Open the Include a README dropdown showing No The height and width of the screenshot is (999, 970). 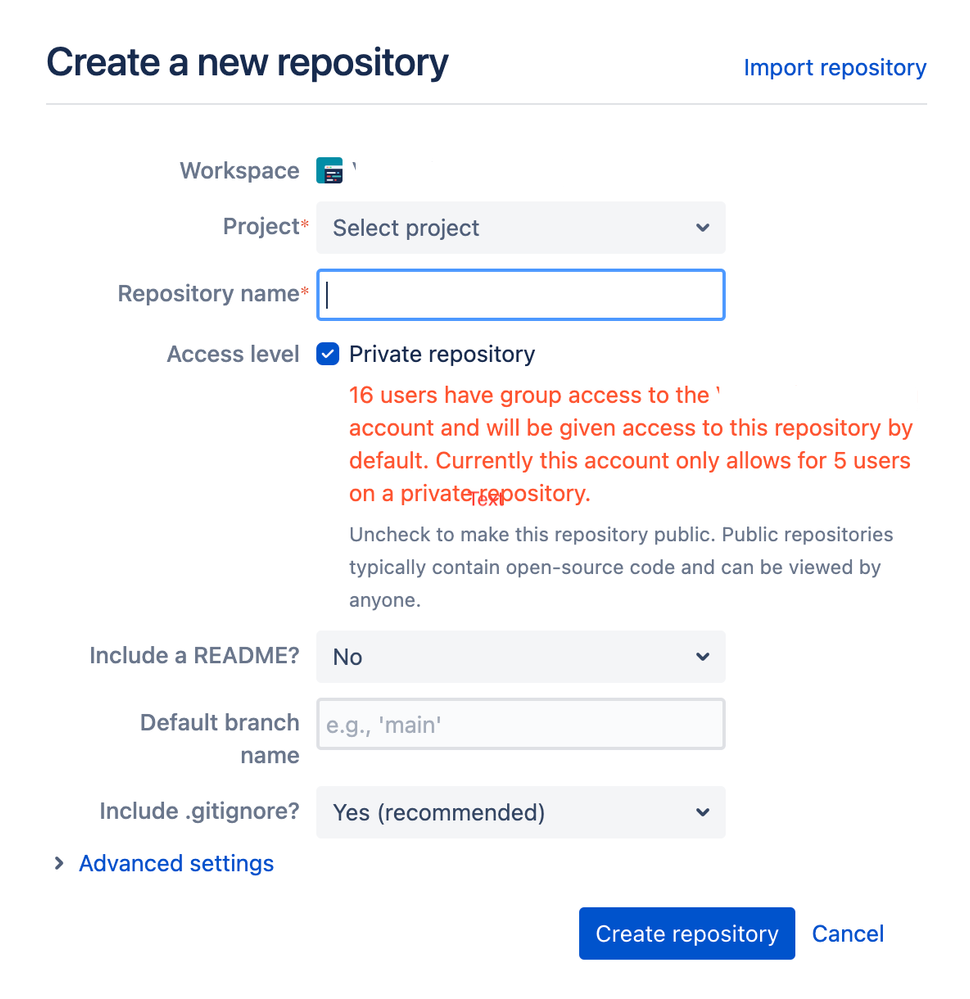(x=521, y=656)
